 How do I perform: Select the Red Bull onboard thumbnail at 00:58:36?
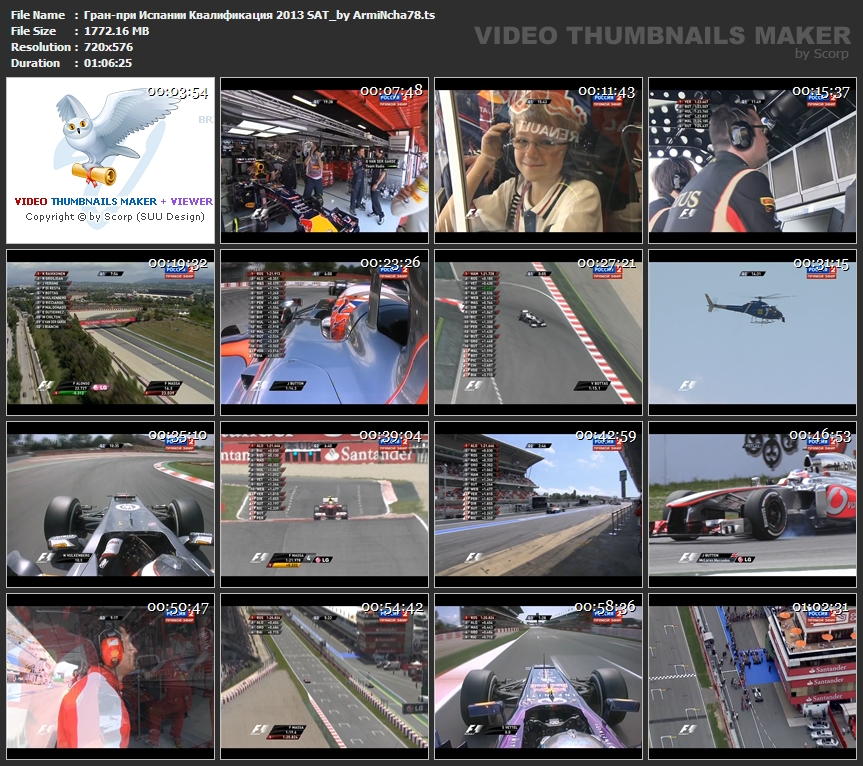point(538,676)
